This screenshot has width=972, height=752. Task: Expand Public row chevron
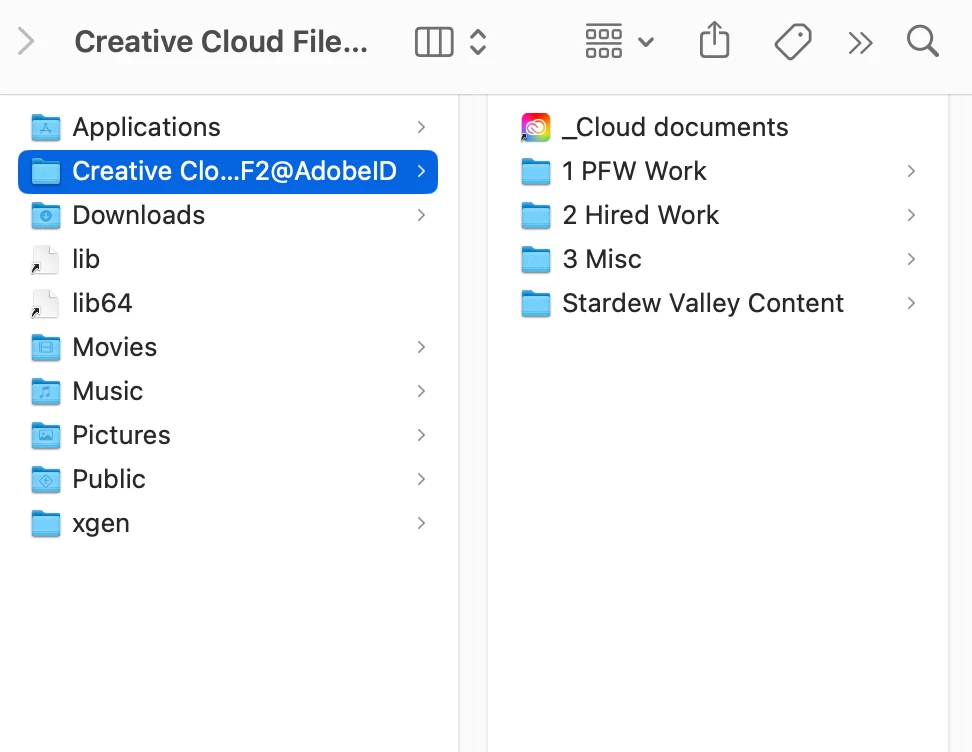(422, 479)
